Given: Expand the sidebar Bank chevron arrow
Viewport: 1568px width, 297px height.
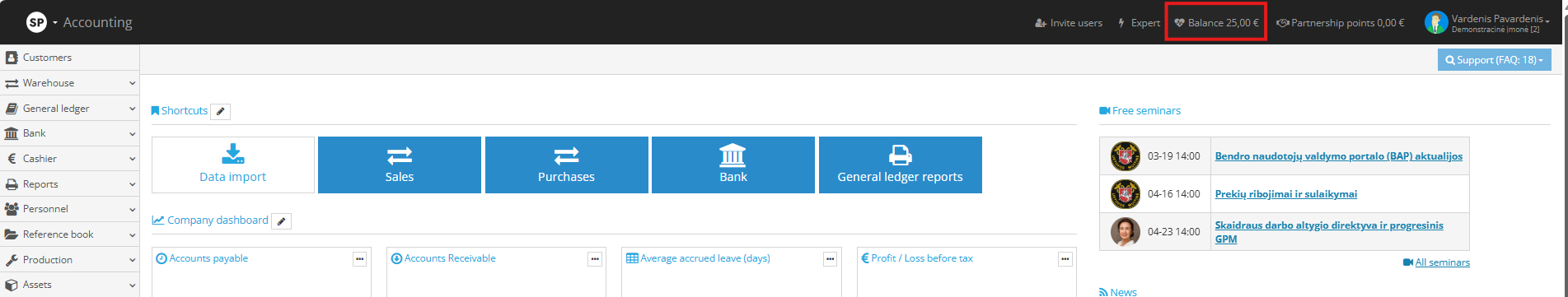Looking at the screenshot, I should point(132,134).
